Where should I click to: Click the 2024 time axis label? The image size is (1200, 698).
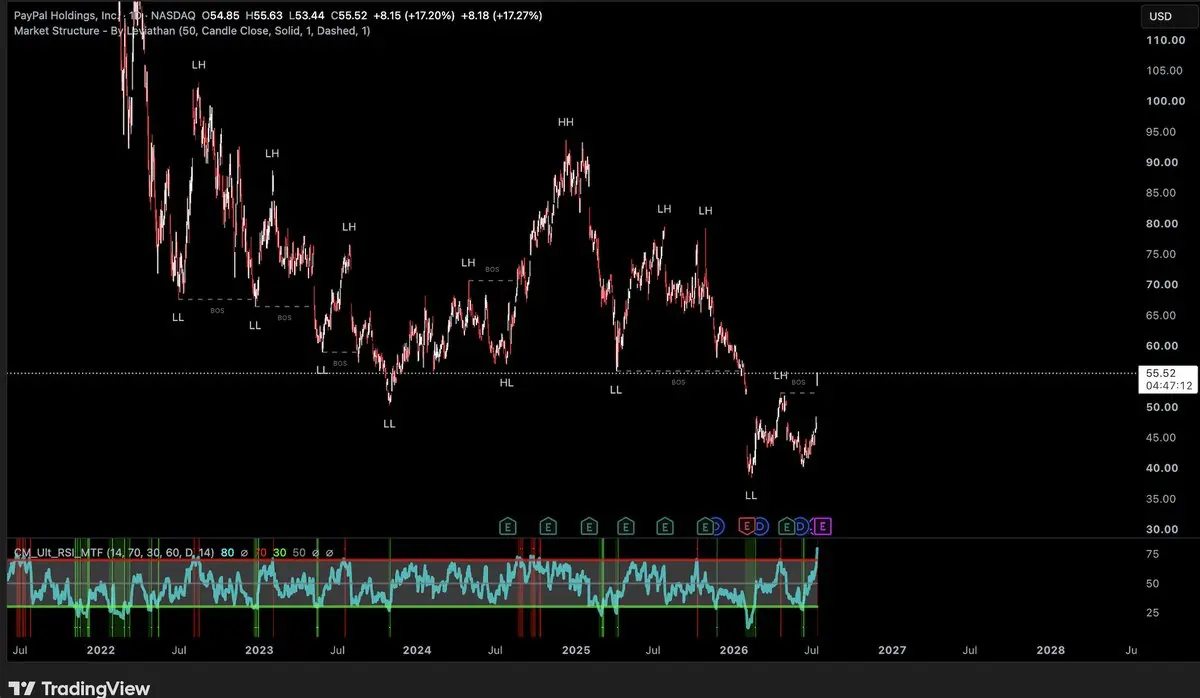416,650
